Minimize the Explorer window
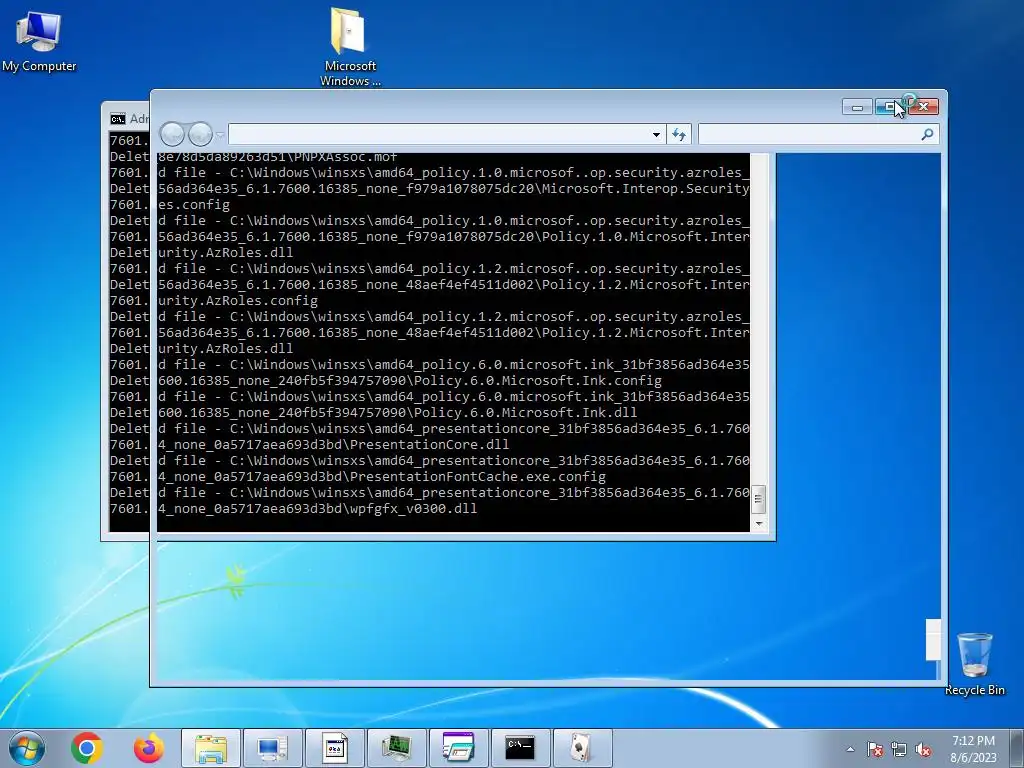Screen dimensions: 1024x768 (x=857, y=107)
